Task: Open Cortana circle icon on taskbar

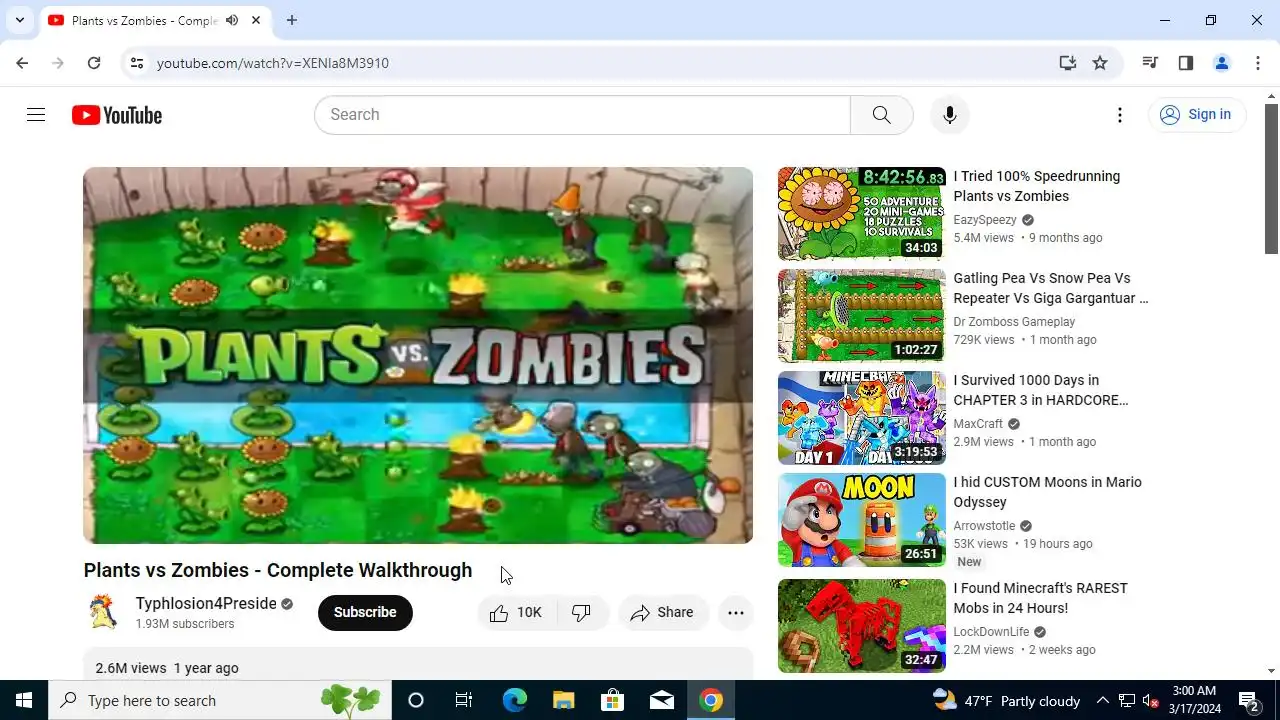Action: 416,700
